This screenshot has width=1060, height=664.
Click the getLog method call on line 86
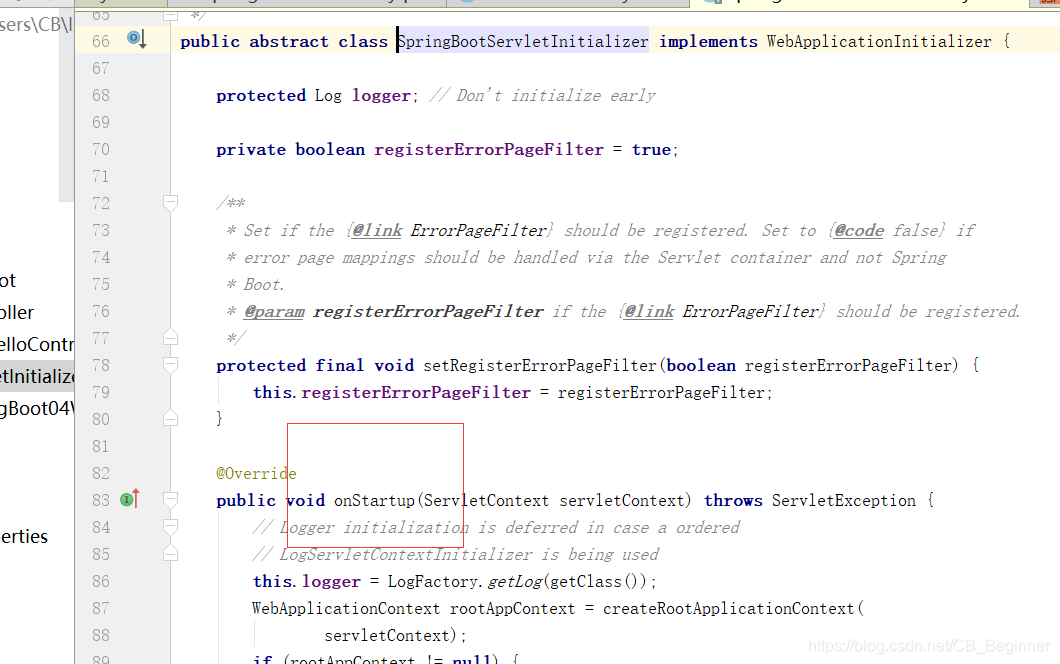pyautogui.click(x=515, y=582)
